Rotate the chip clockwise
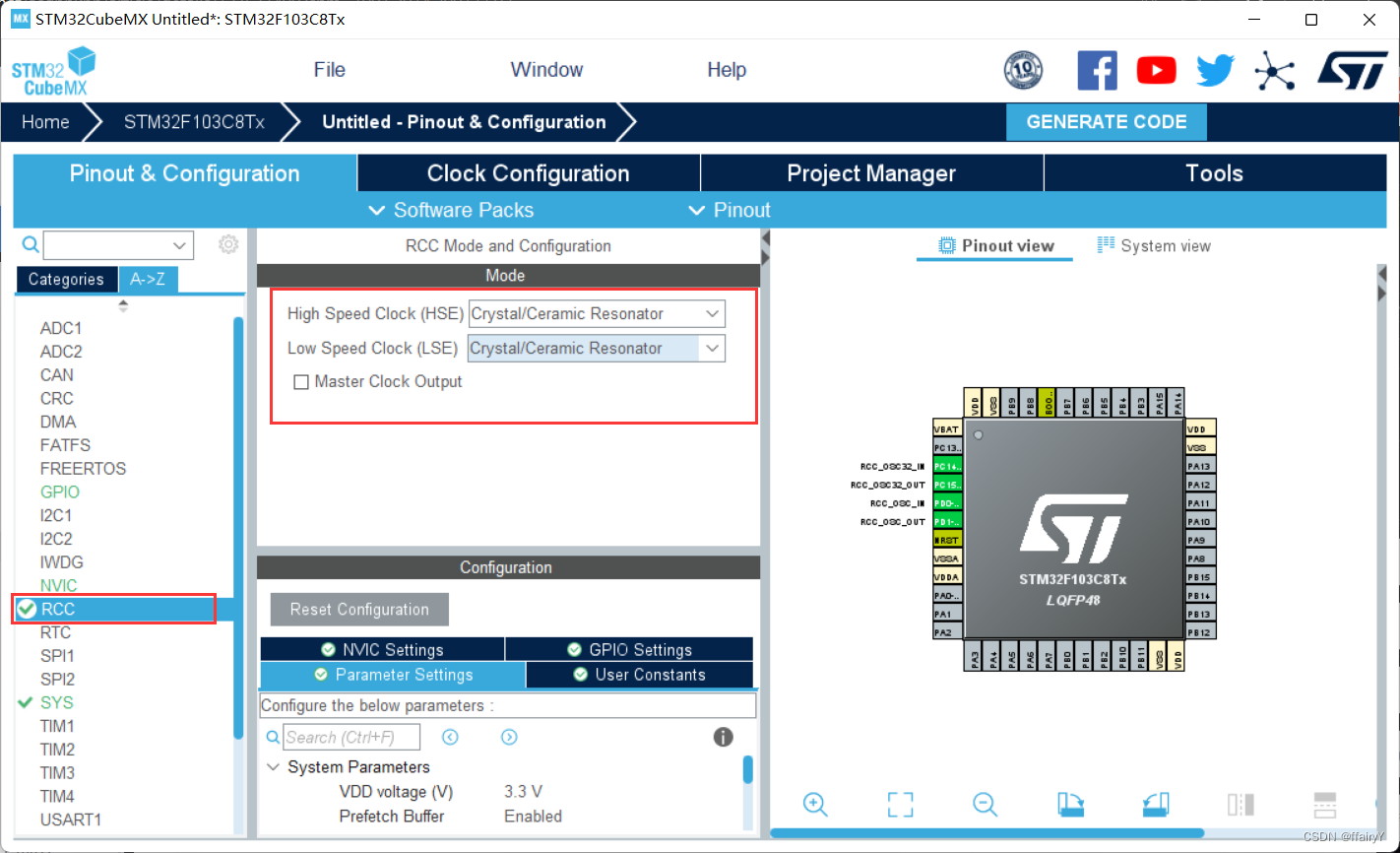Image resolution: width=1400 pixels, height=853 pixels. click(1071, 804)
